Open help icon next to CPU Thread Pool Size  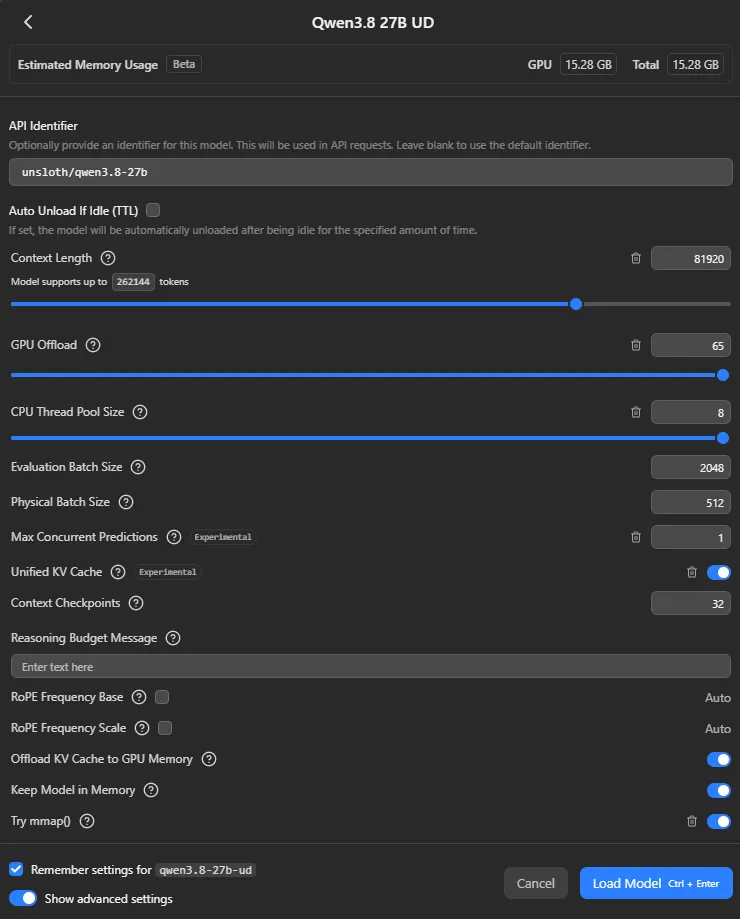click(x=139, y=412)
